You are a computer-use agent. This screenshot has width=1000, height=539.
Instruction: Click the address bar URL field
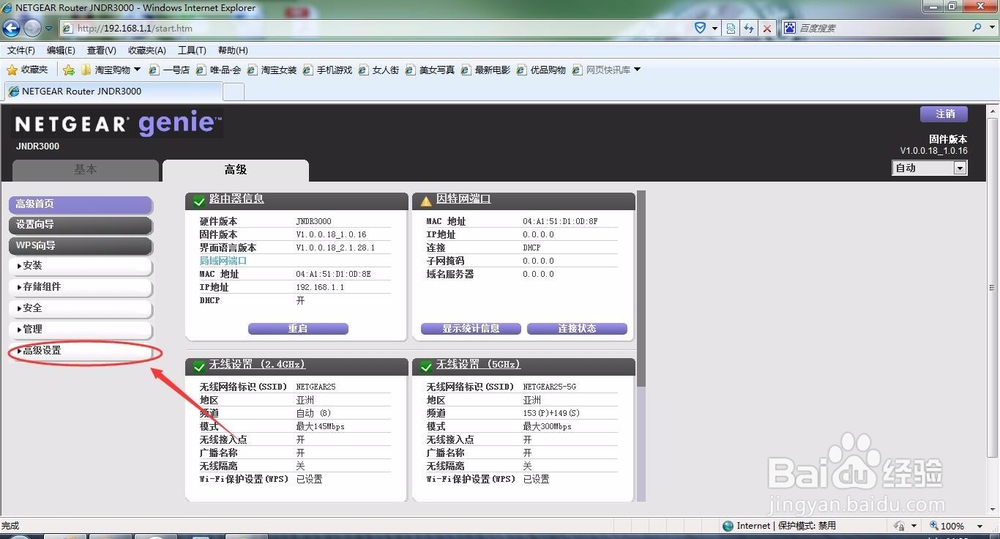(376, 28)
